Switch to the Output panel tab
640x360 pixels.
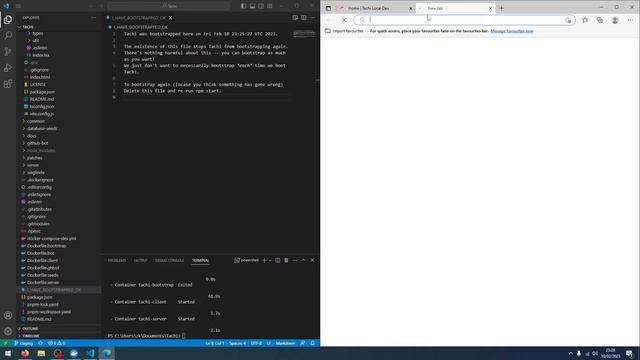click(141, 260)
